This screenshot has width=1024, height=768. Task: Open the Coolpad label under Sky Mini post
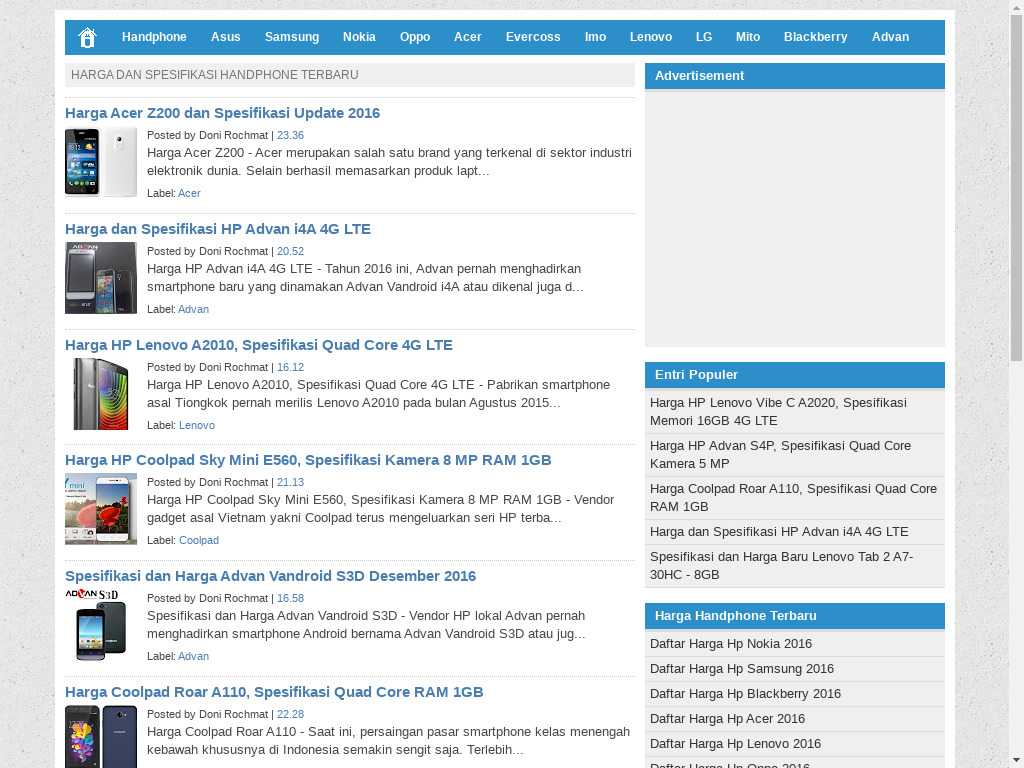point(199,541)
